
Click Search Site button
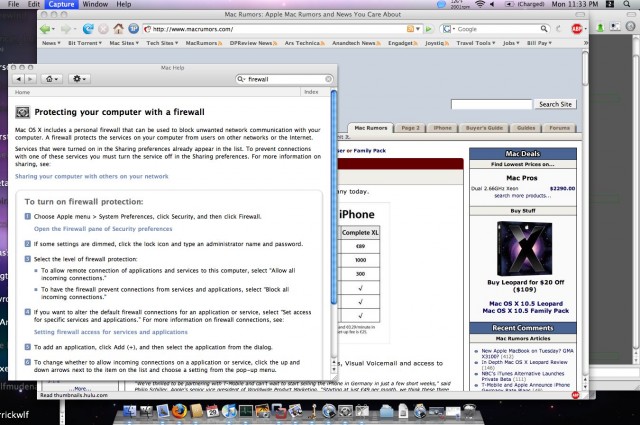pyautogui.click(x=555, y=104)
